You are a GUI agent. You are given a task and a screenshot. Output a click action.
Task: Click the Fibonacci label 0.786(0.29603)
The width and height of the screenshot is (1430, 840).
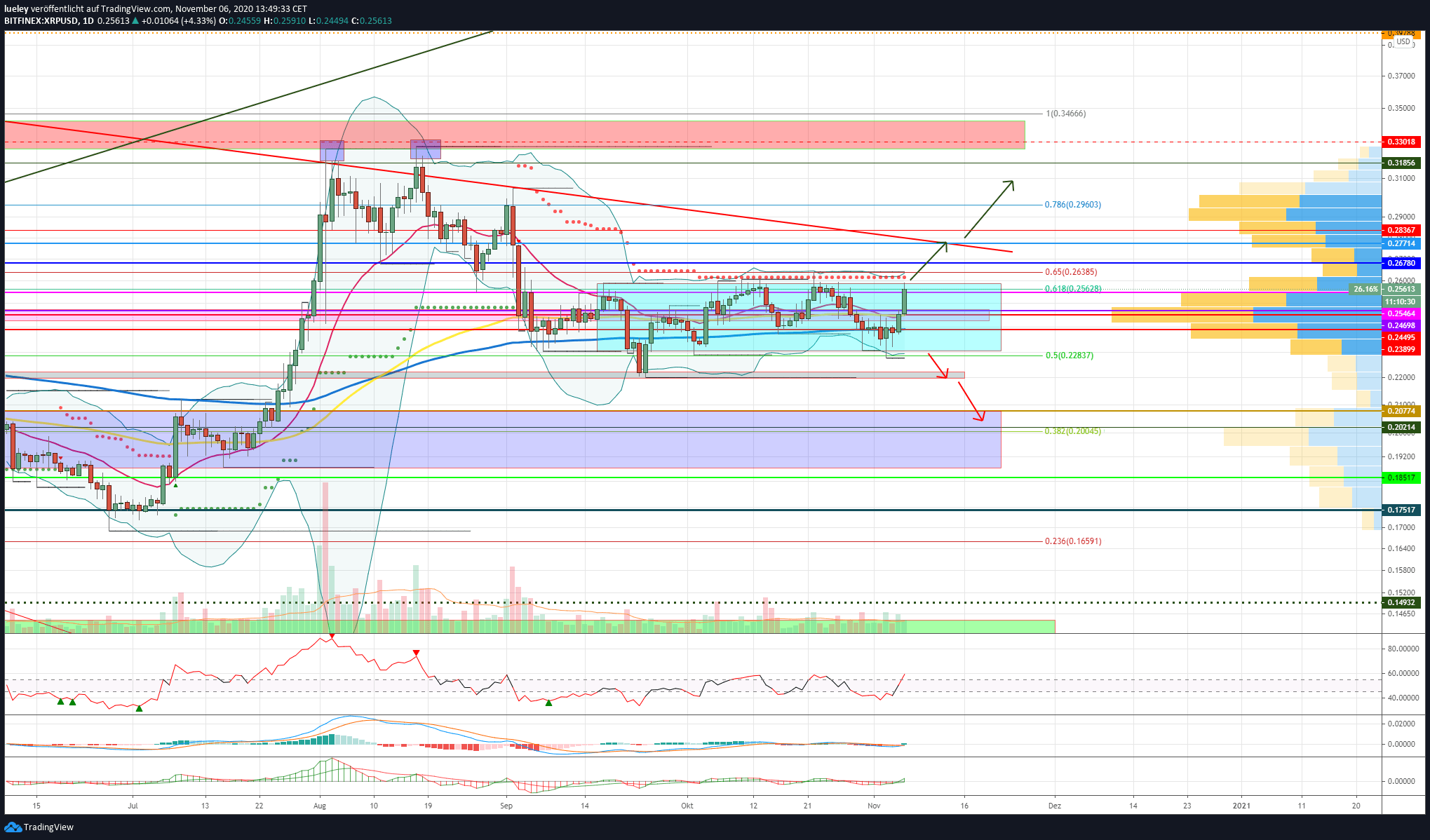pos(1073,205)
